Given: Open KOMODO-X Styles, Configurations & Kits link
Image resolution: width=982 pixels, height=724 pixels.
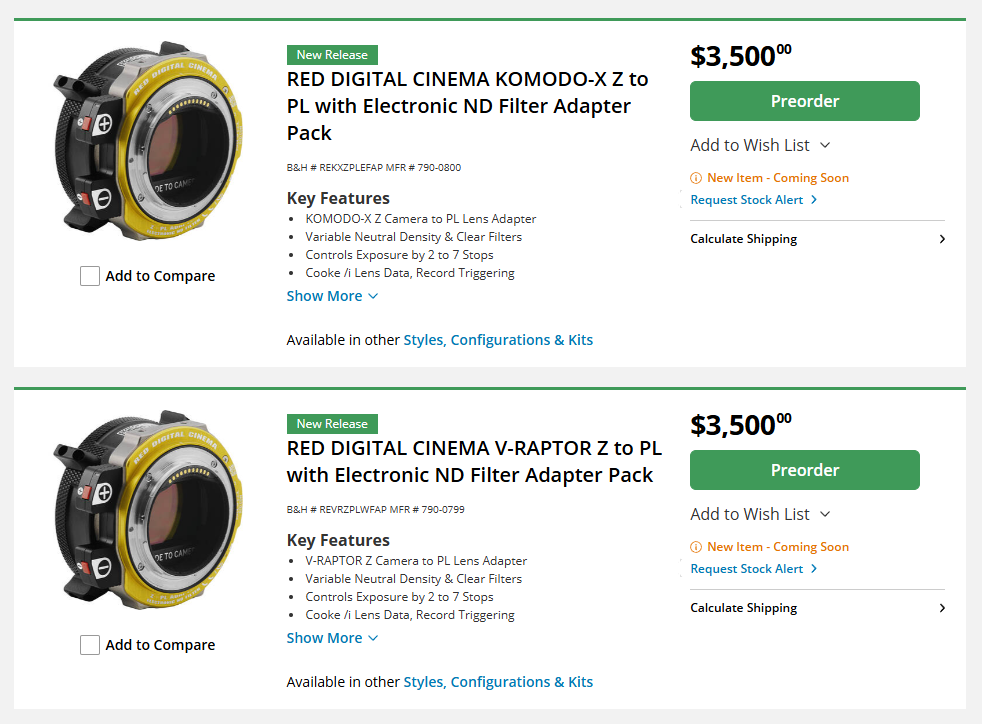Looking at the screenshot, I should [x=498, y=340].
